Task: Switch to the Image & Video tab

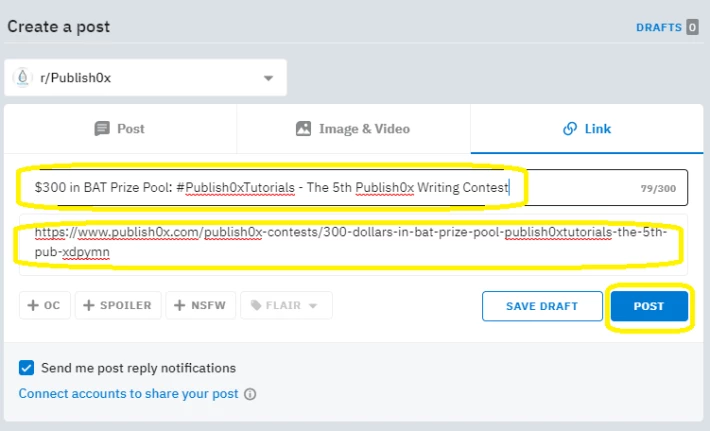Action: coord(353,129)
